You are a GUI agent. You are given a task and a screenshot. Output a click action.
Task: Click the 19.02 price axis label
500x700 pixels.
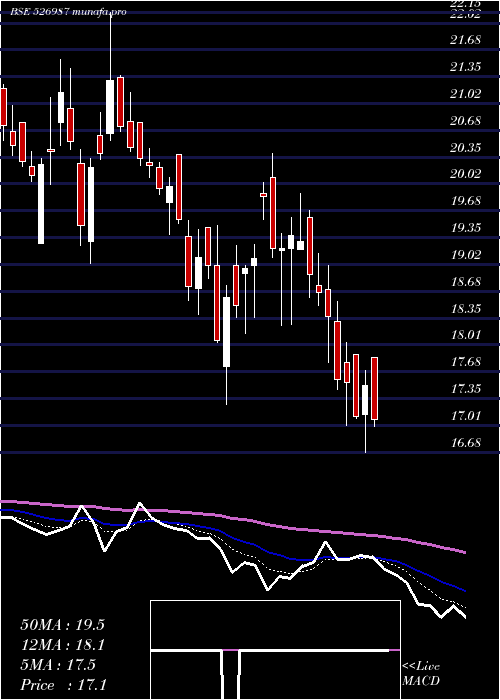466,255
